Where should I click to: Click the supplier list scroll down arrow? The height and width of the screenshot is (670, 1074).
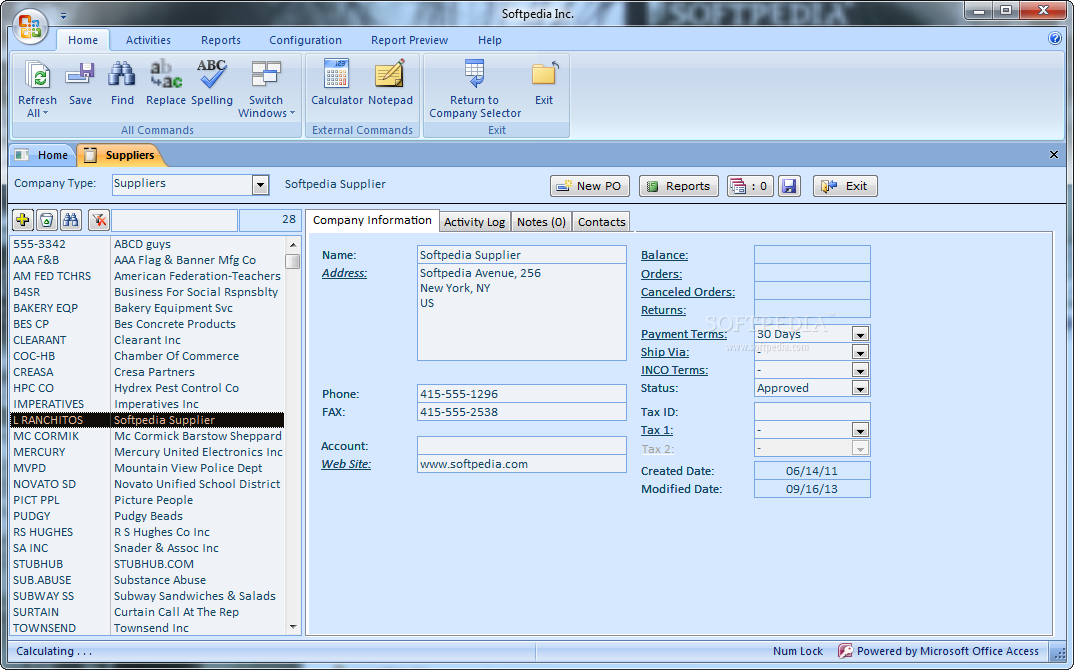(x=293, y=627)
